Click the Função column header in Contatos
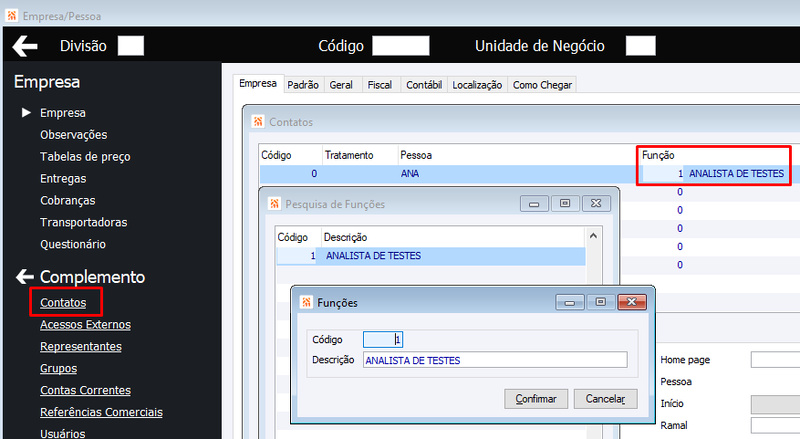Image resolution: width=800 pixels, height=439 pixels. (658, 155)
